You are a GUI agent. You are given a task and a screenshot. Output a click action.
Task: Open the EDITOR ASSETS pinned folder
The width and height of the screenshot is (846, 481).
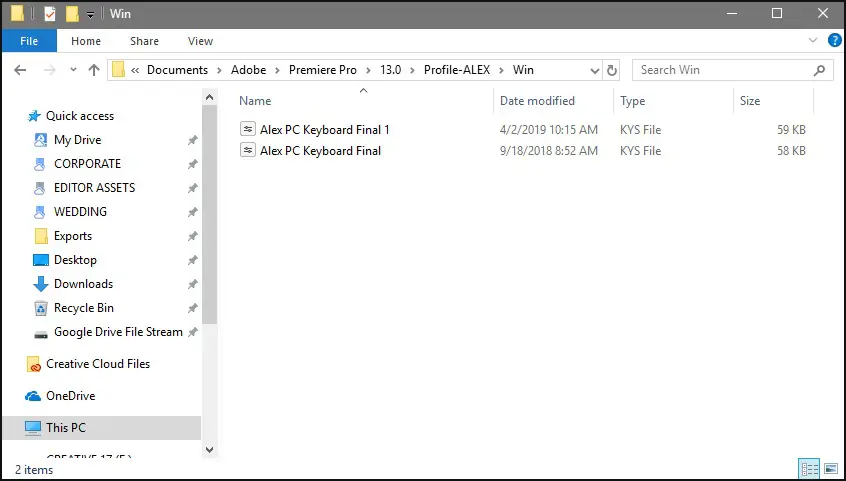[x=94, y=188]
